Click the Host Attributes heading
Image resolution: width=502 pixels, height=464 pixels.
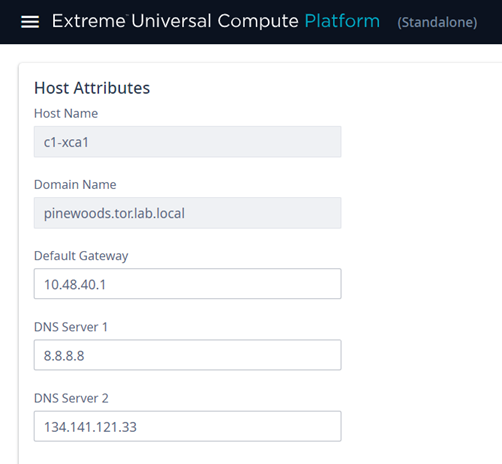92,88
